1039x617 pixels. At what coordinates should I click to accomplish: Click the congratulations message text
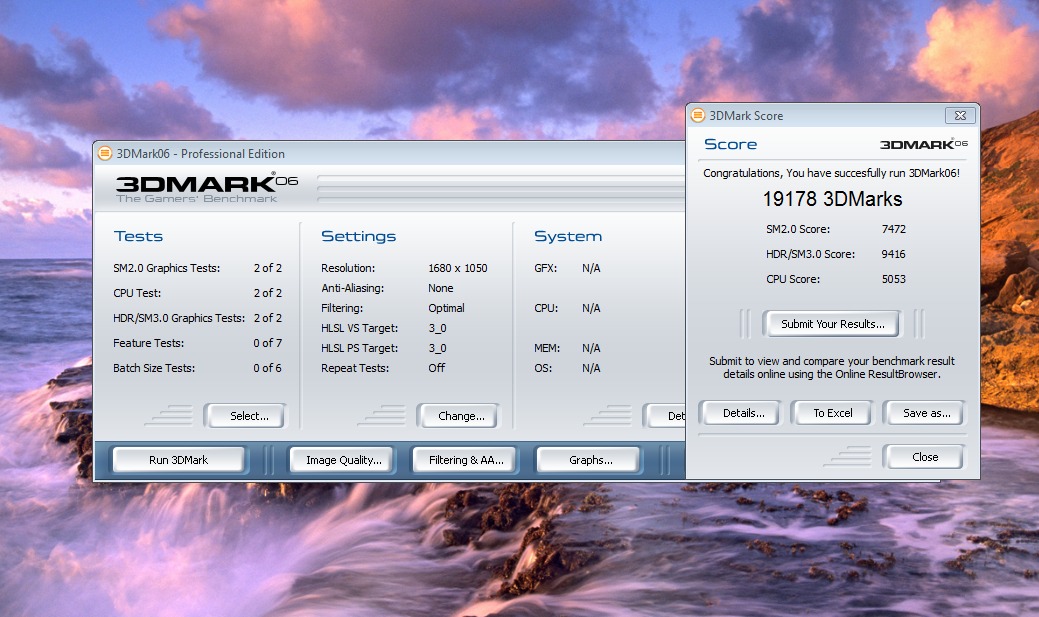pyautogui.click(x=831, y=173)
